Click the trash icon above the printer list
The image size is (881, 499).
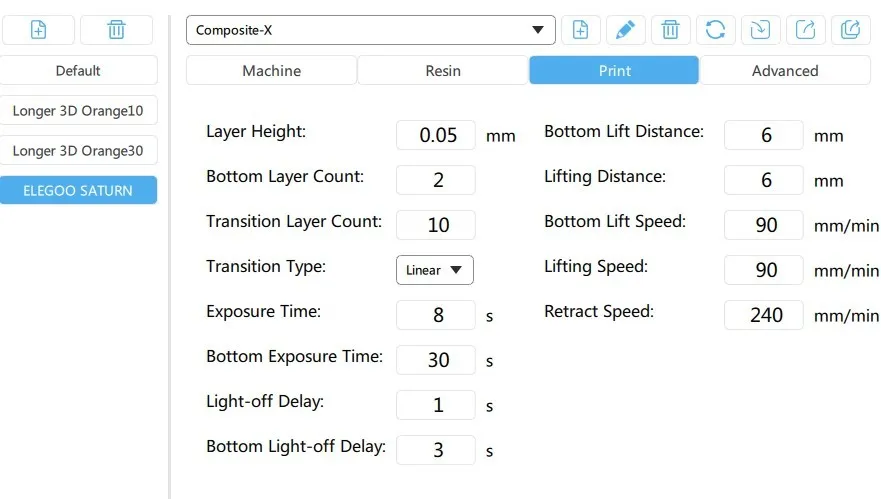coord(116,30)
